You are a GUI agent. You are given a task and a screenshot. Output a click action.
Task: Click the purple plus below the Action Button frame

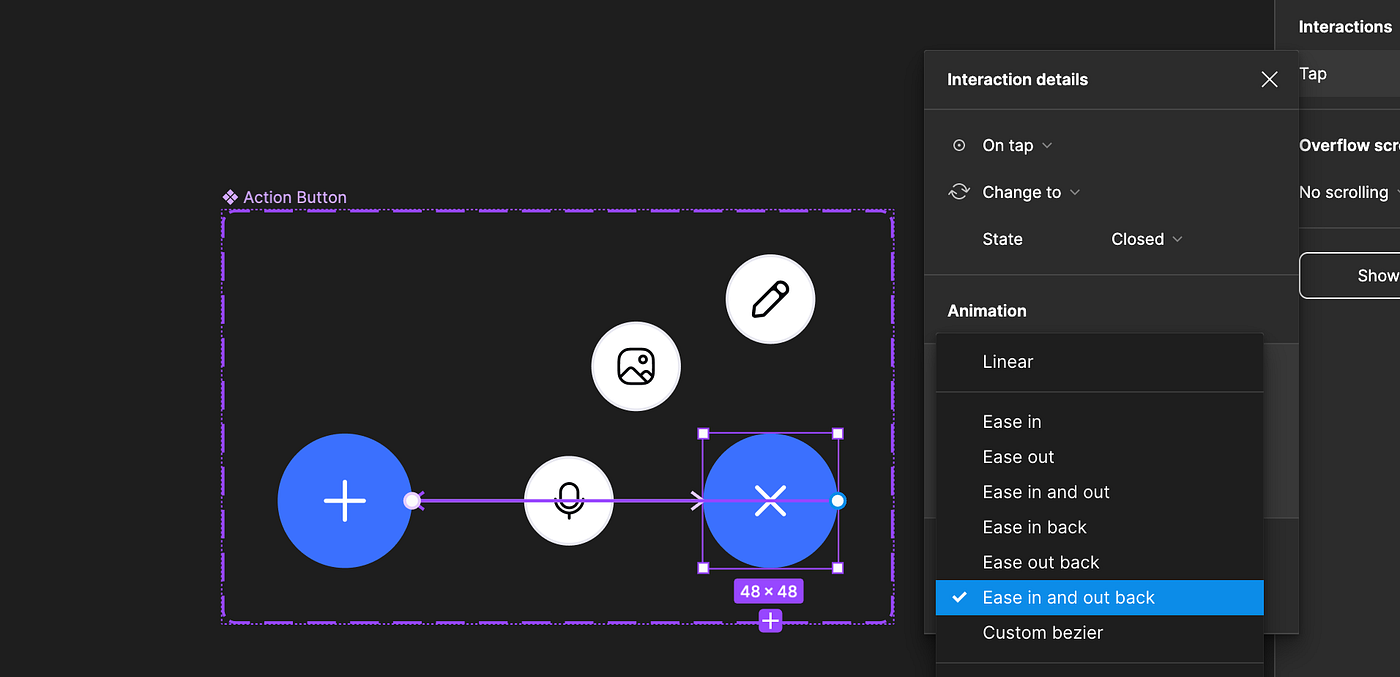770,621
